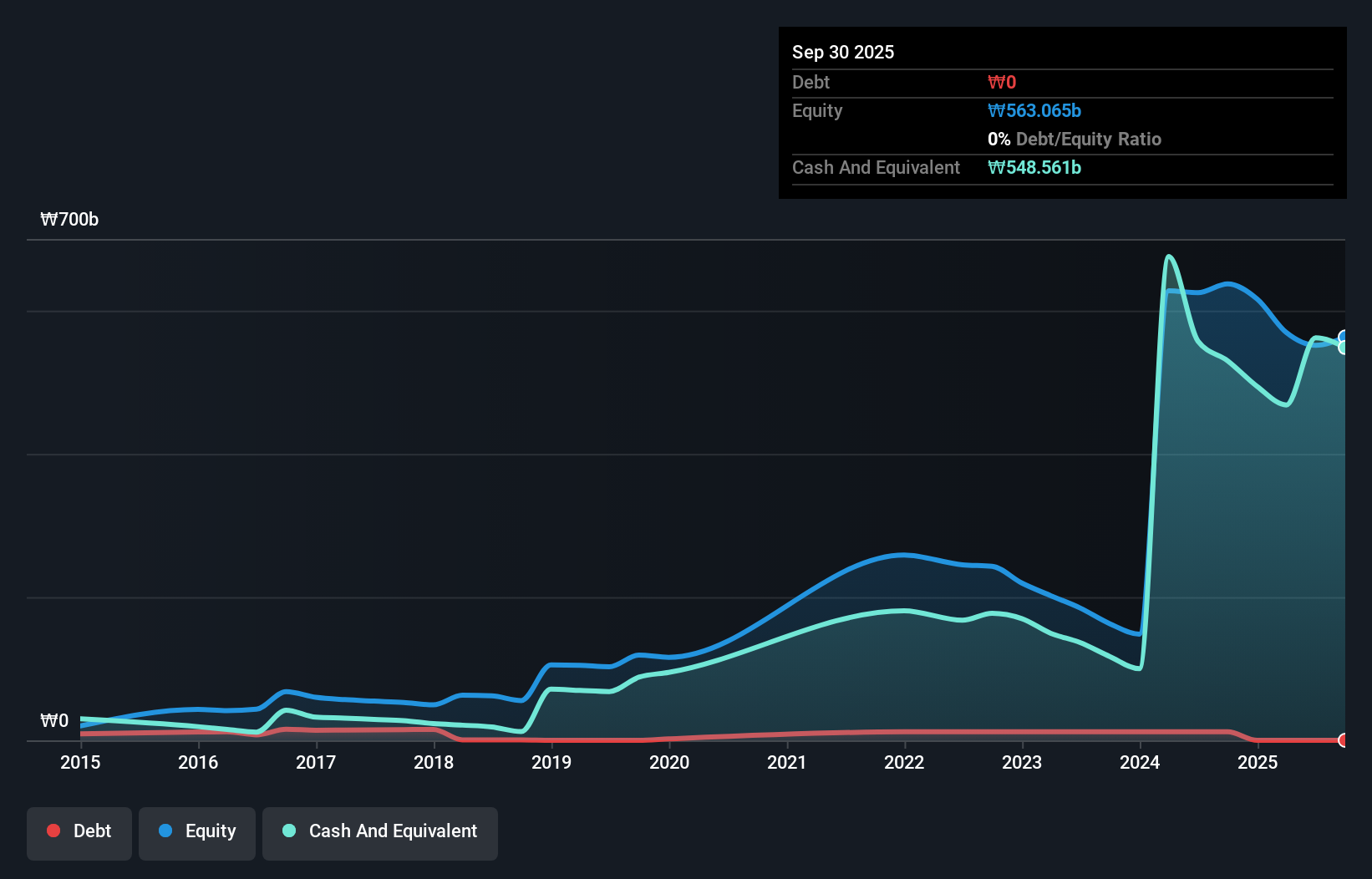Viewport: 1372px width, 879px height.
Task: Select the red debt endpoint marker near the axis
Action: pos(1343,740)
